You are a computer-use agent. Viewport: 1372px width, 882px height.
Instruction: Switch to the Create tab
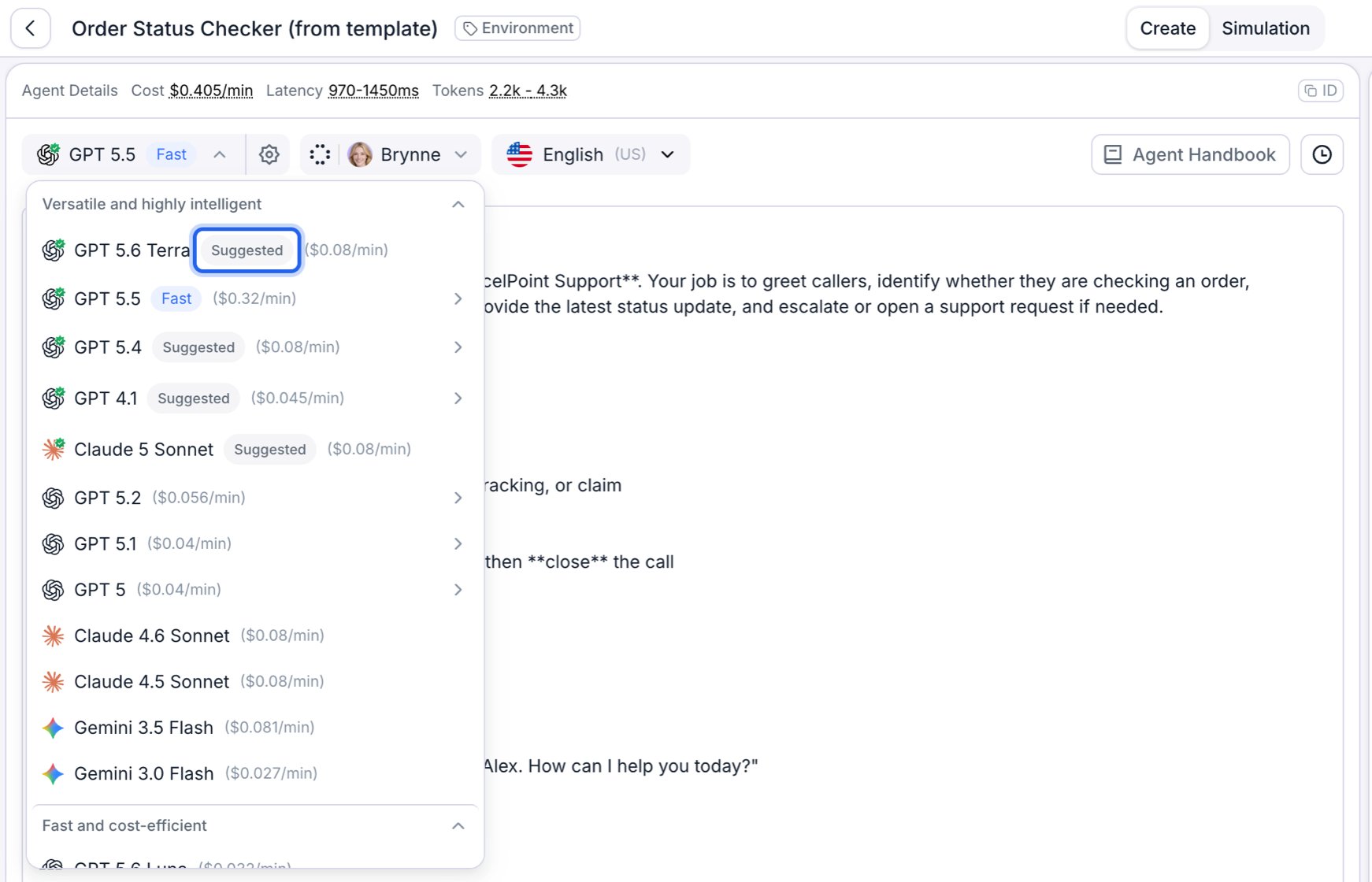click(1168, 28)
